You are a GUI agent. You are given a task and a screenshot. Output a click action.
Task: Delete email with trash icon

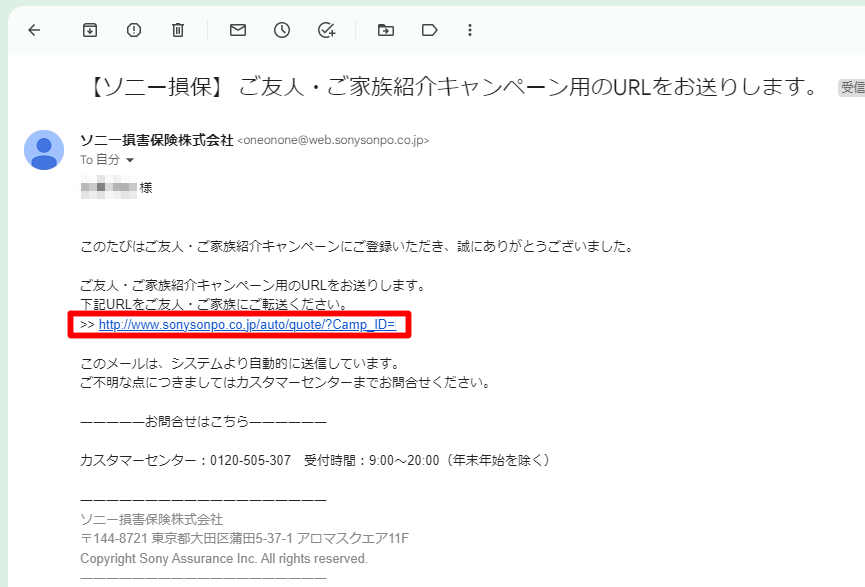click(x=178, y=30)
